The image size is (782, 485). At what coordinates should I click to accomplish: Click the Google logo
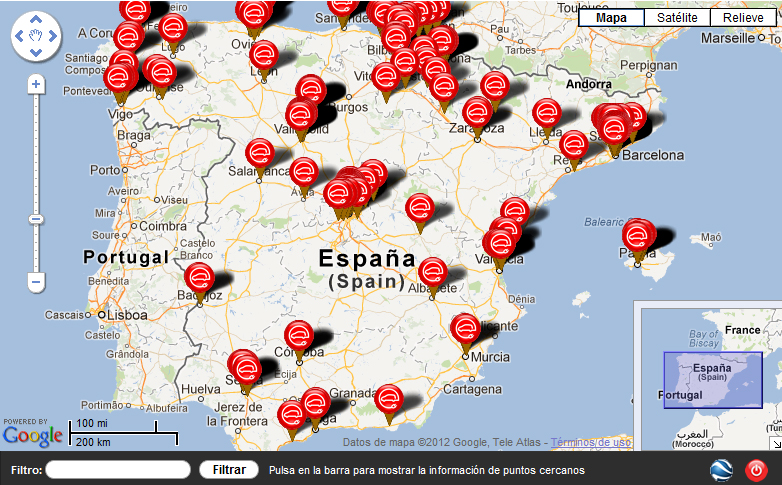32,436
